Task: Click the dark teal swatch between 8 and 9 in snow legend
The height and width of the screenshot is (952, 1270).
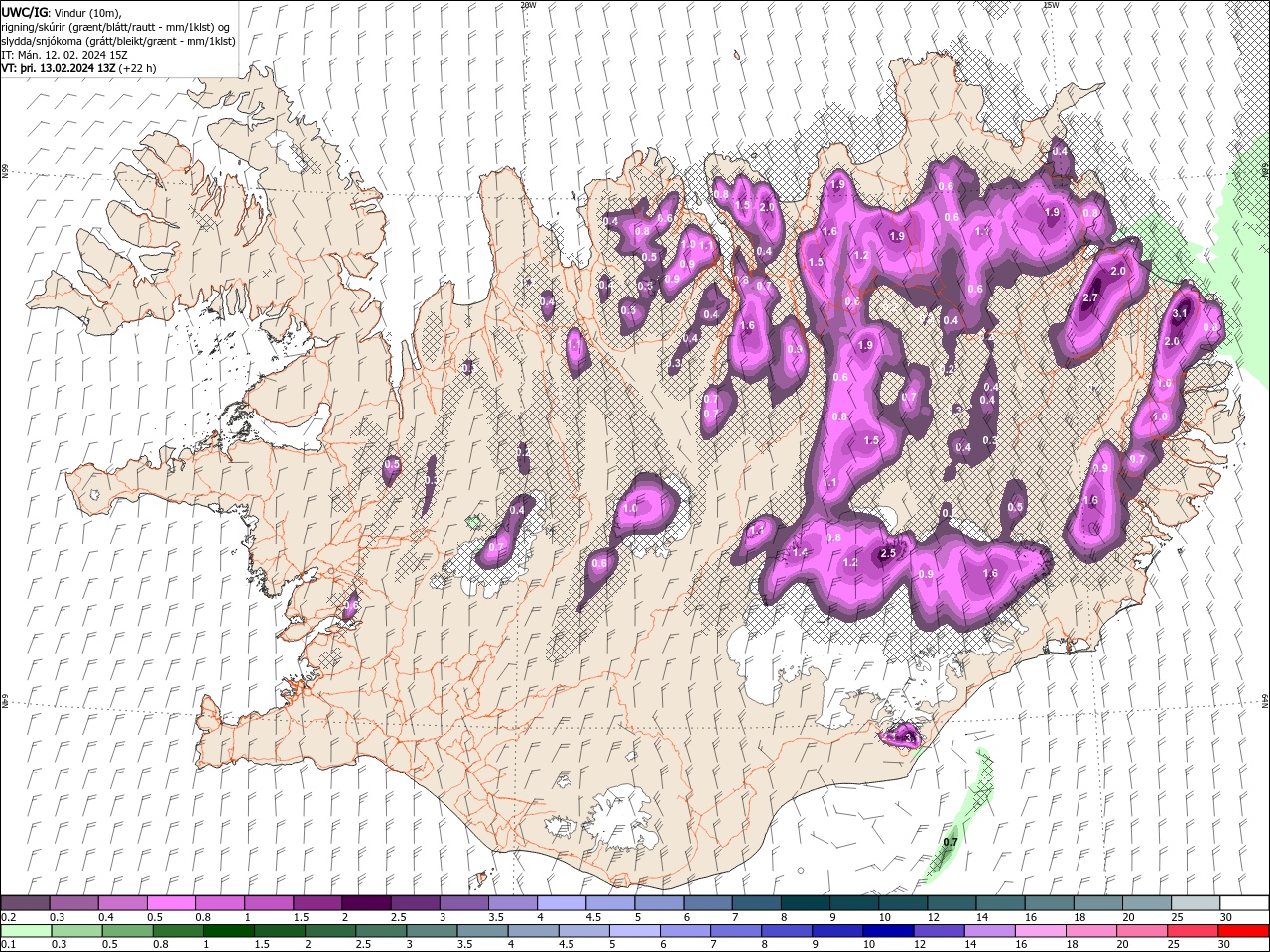Action: (x=804, y=903)
